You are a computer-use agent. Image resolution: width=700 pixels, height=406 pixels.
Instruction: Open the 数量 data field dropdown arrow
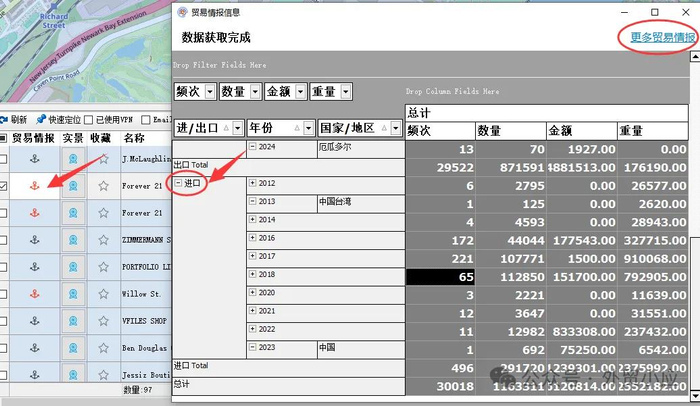click(255, 92)
